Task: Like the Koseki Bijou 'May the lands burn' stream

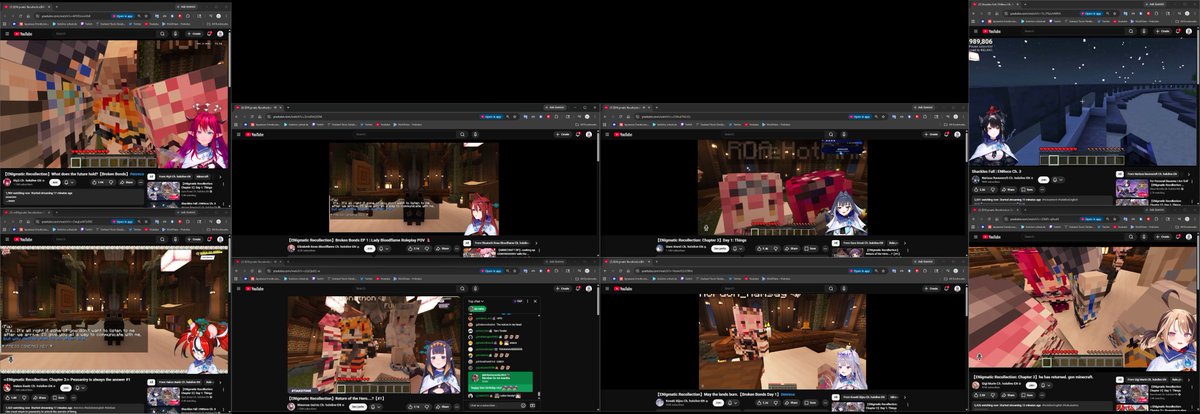Action: [763, 403]
